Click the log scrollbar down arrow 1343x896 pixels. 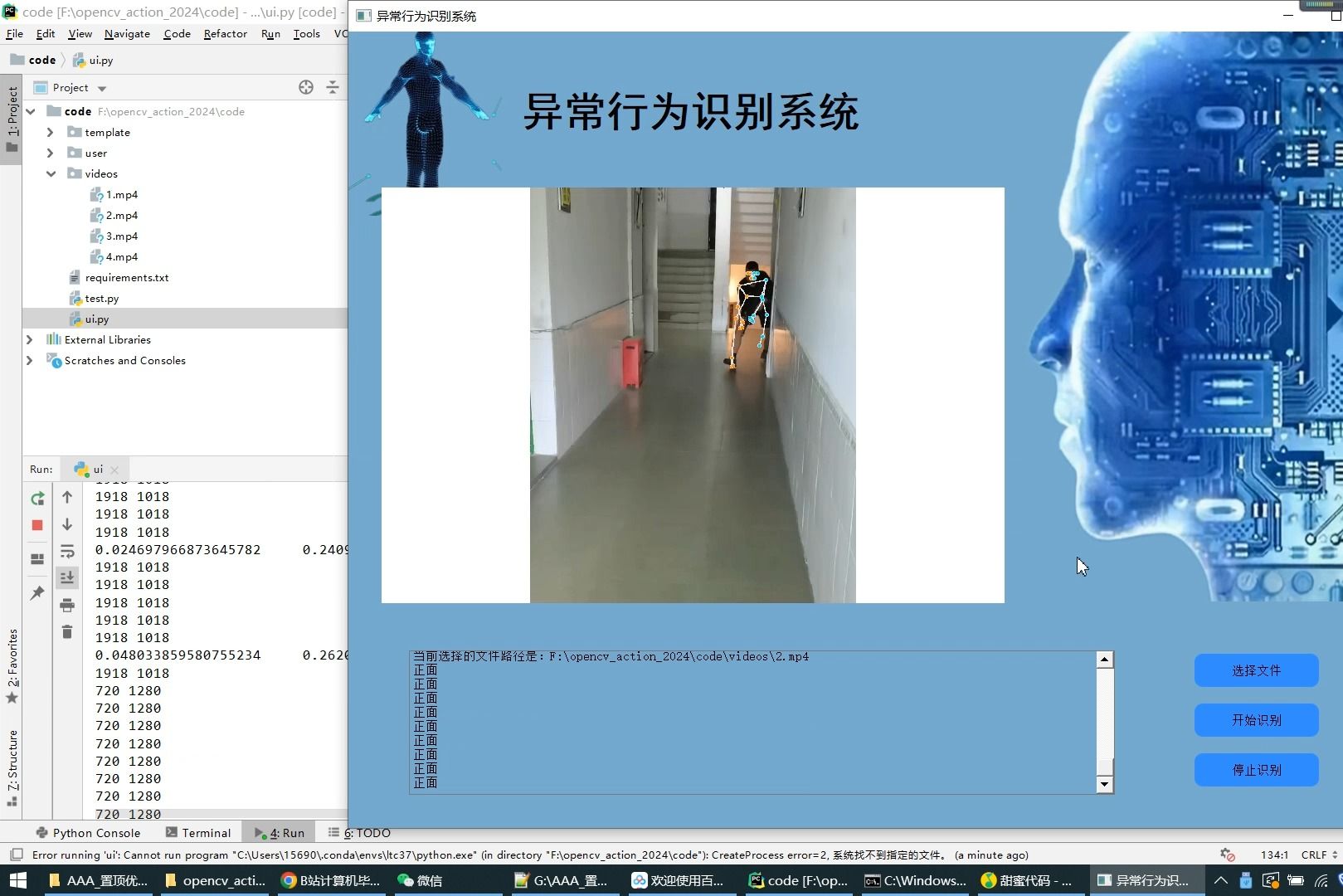pos(1104,785)
